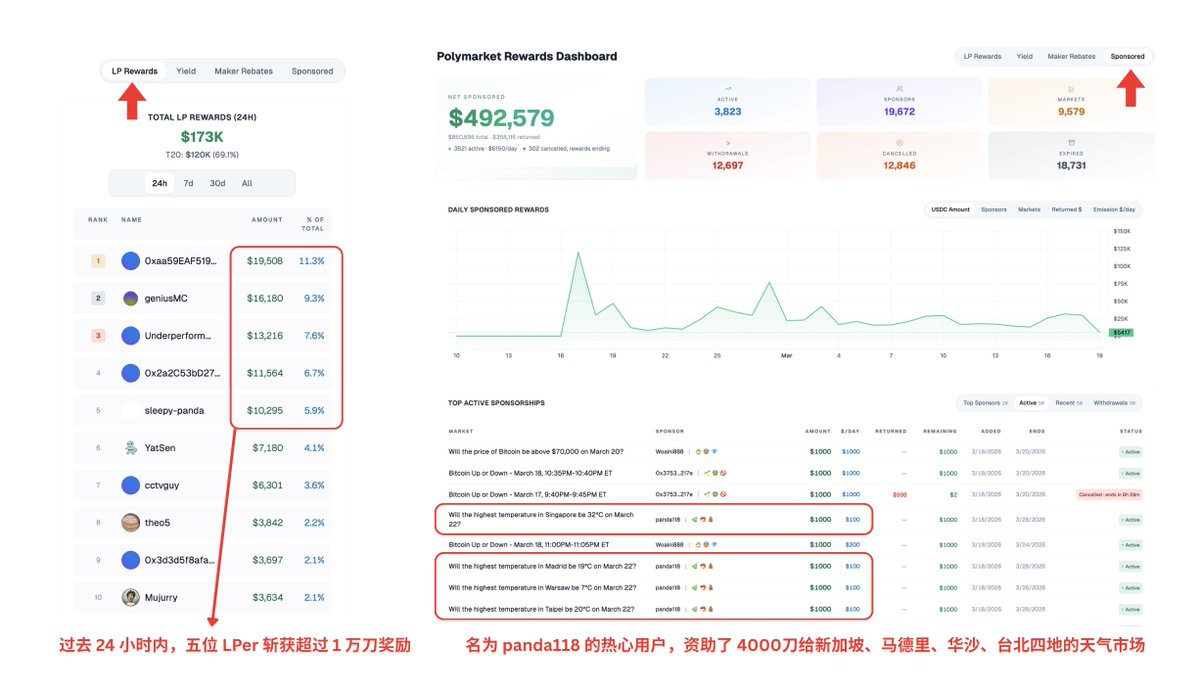Open the Singapore 32°C temperature market
The width and height of the screenshot is (1200, 693).
coord(541,520)
